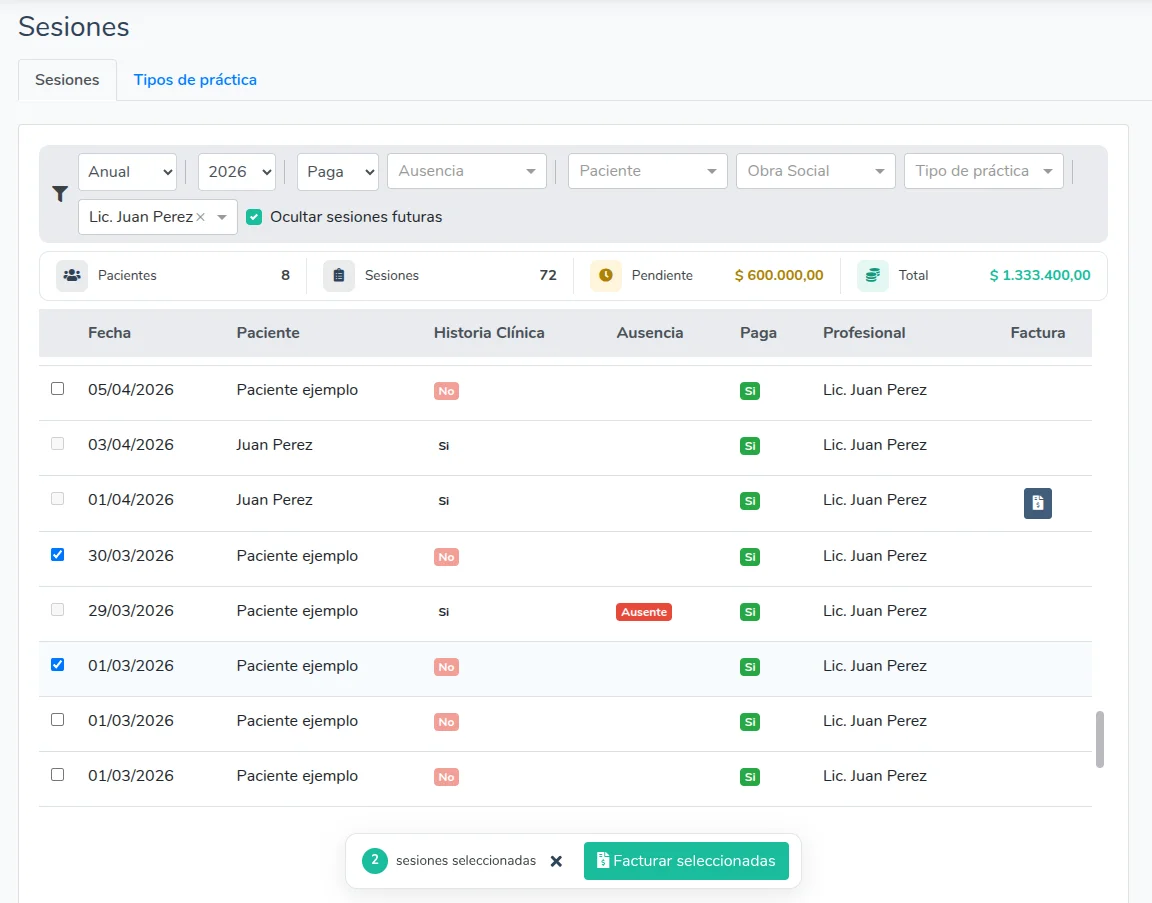Open the Tipo de práctica filter dropdown
1152x903 pixels.
(x=984, y=171)
